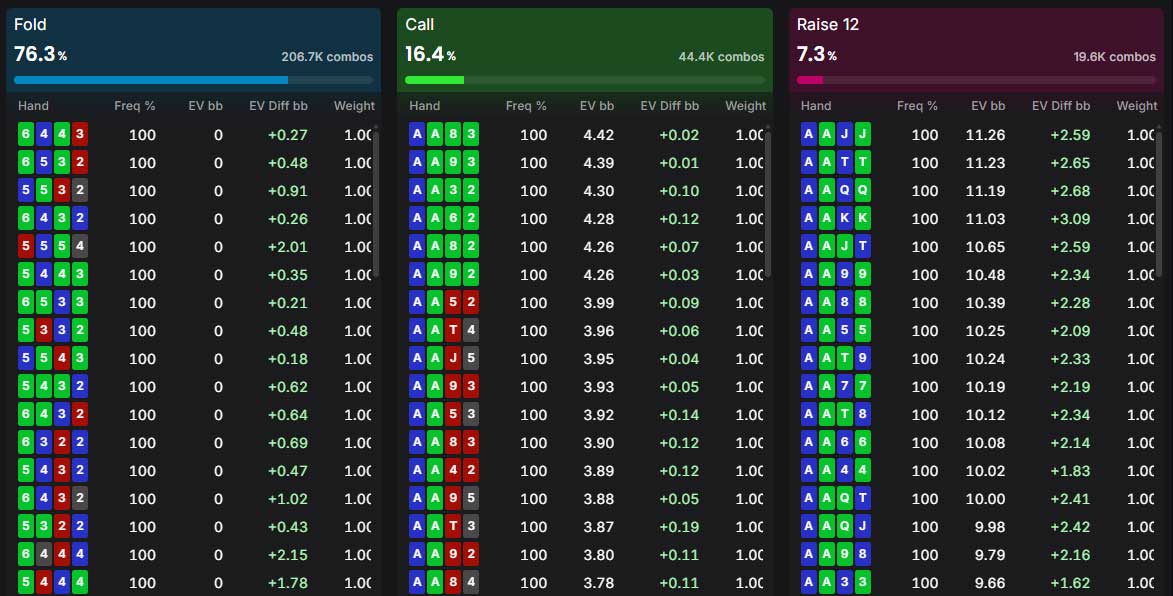The width and height of the screenshot is (1173, 596).
Task: Select the A A 8 3 hand at the top of the Call list
Action: click(x=444, y=135)
